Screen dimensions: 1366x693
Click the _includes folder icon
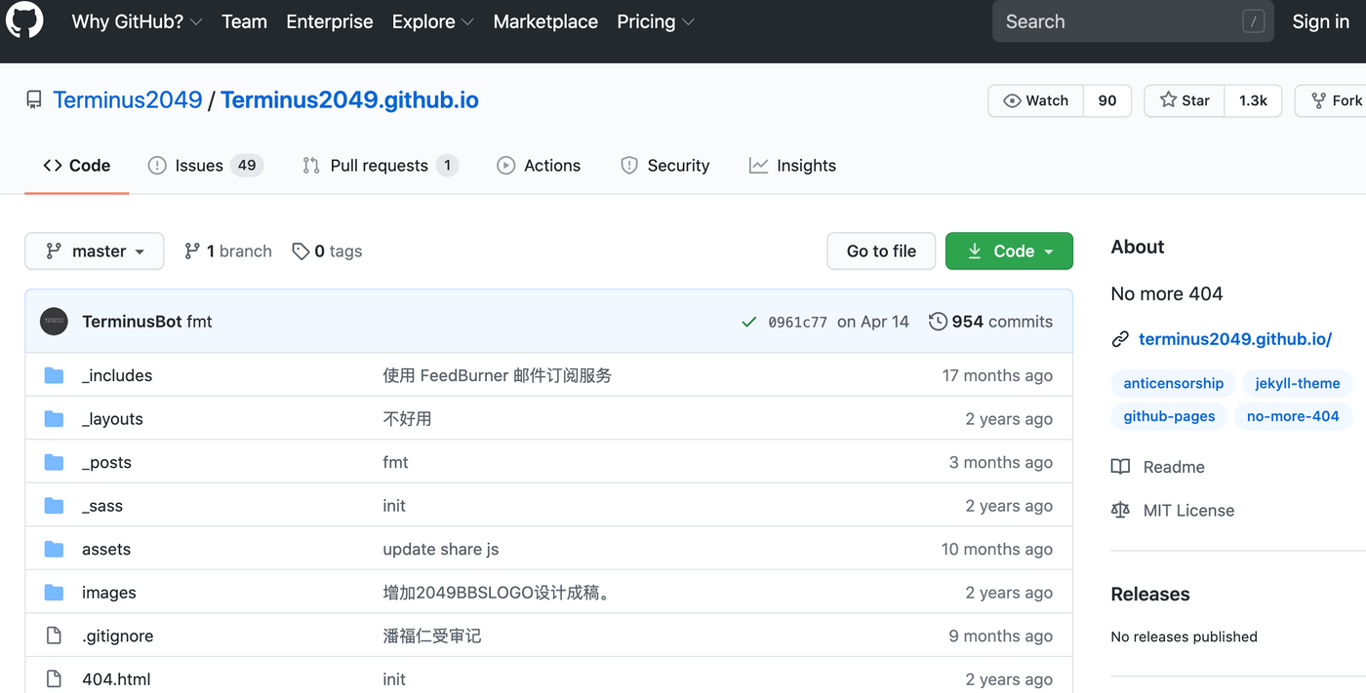(54, 375)
